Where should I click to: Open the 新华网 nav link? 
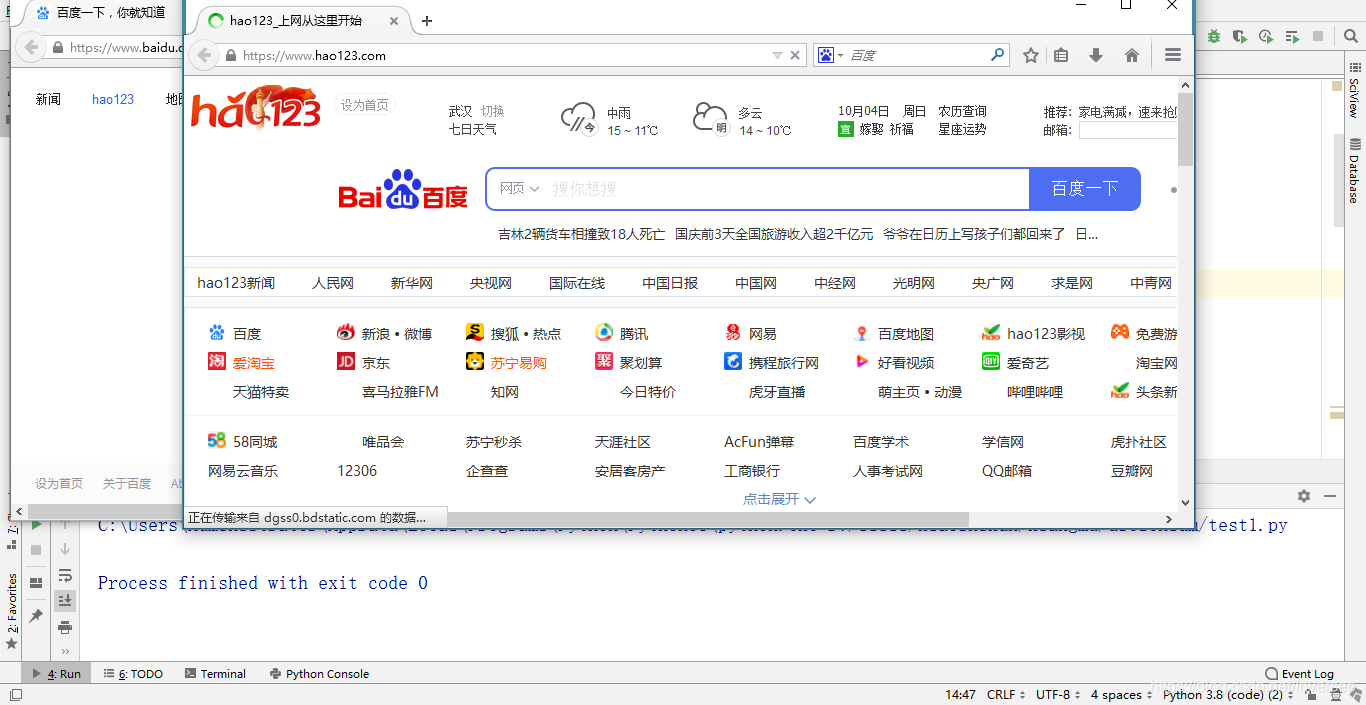(x=412, y=283)
